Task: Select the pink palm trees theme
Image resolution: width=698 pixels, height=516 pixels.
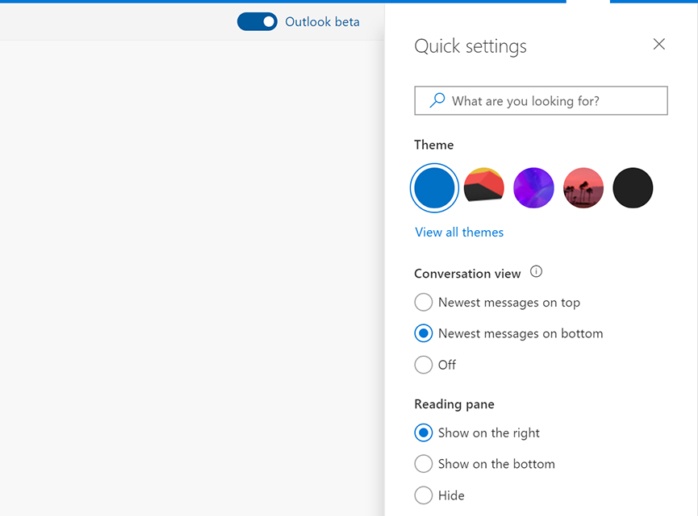Action: (583, 188)
